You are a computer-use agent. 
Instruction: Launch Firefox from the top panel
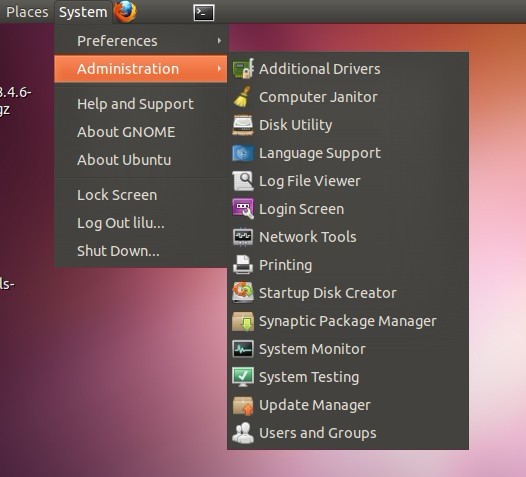point(125,11)
